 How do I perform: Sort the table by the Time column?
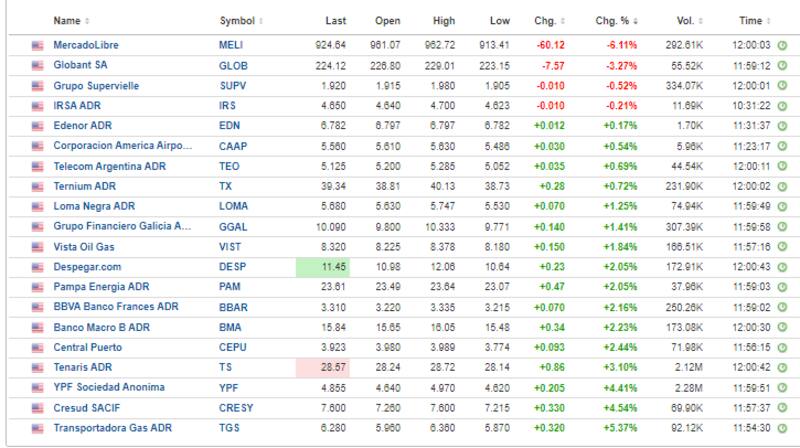752,20
